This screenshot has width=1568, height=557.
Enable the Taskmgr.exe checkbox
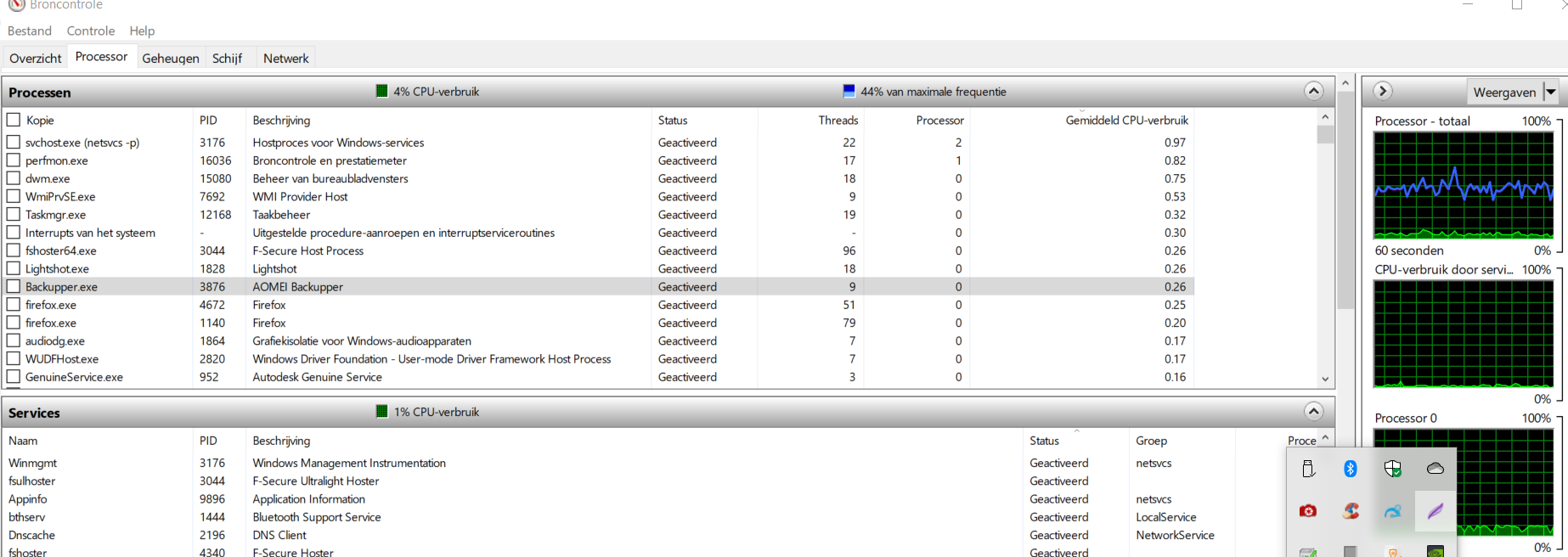pyautogui.click(x=14, y=214)
